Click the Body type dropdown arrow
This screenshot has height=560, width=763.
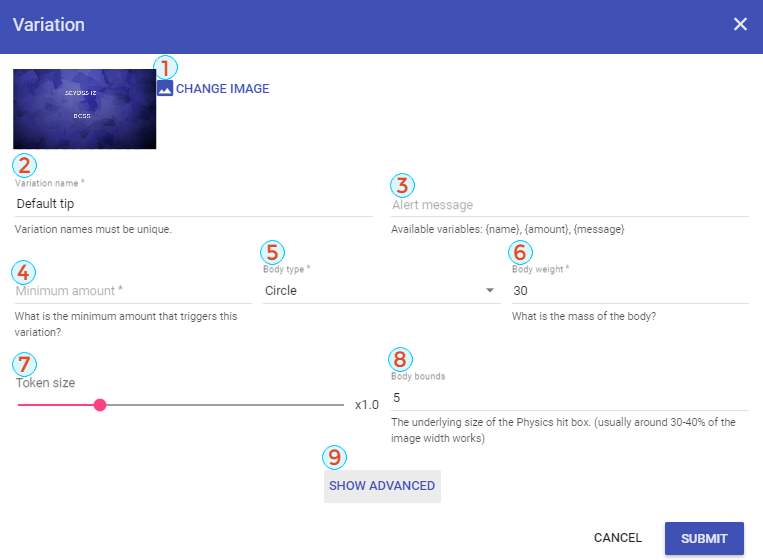[x=490, y=290]
